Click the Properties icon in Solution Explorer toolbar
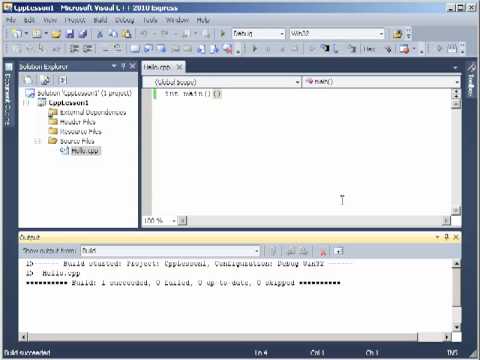480x360 pixels. point(28,80)
